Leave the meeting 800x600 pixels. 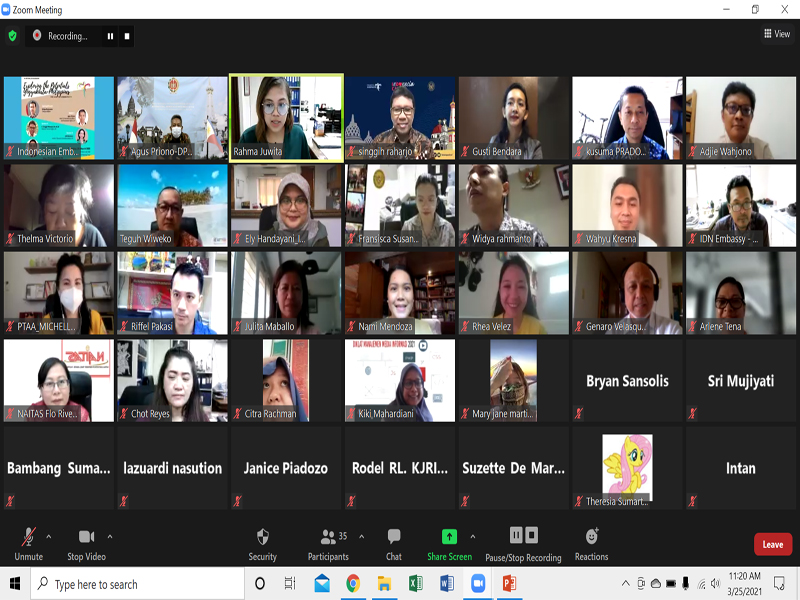(772, 544)
